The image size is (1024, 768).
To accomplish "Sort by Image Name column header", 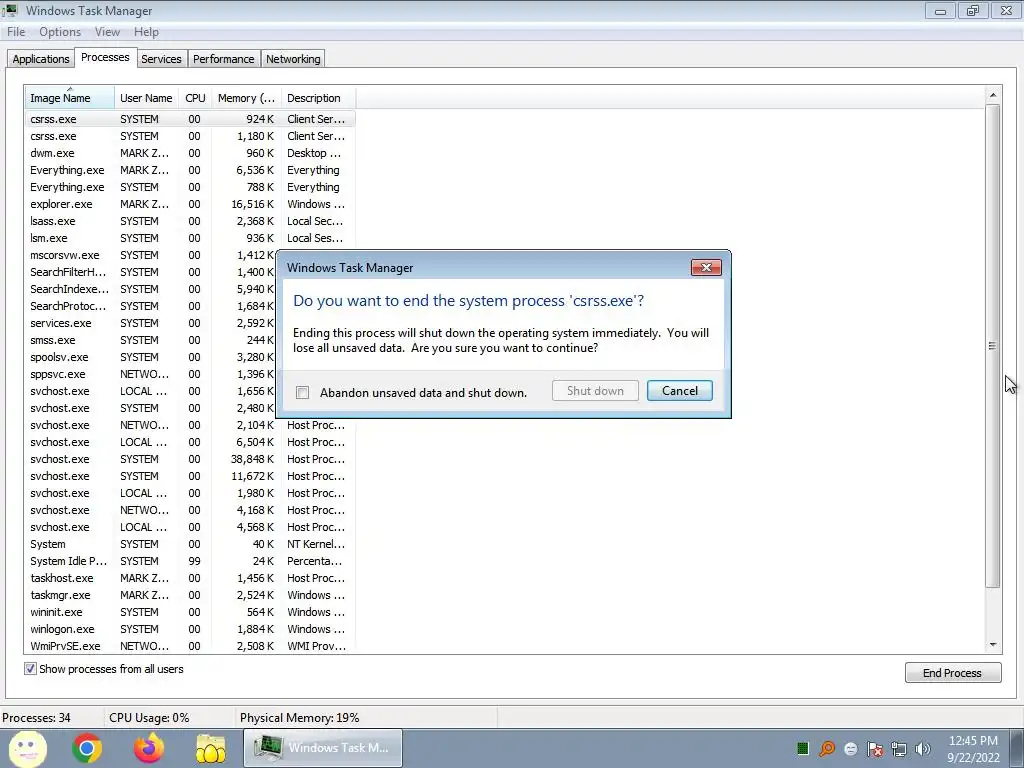I will (70, 98).
